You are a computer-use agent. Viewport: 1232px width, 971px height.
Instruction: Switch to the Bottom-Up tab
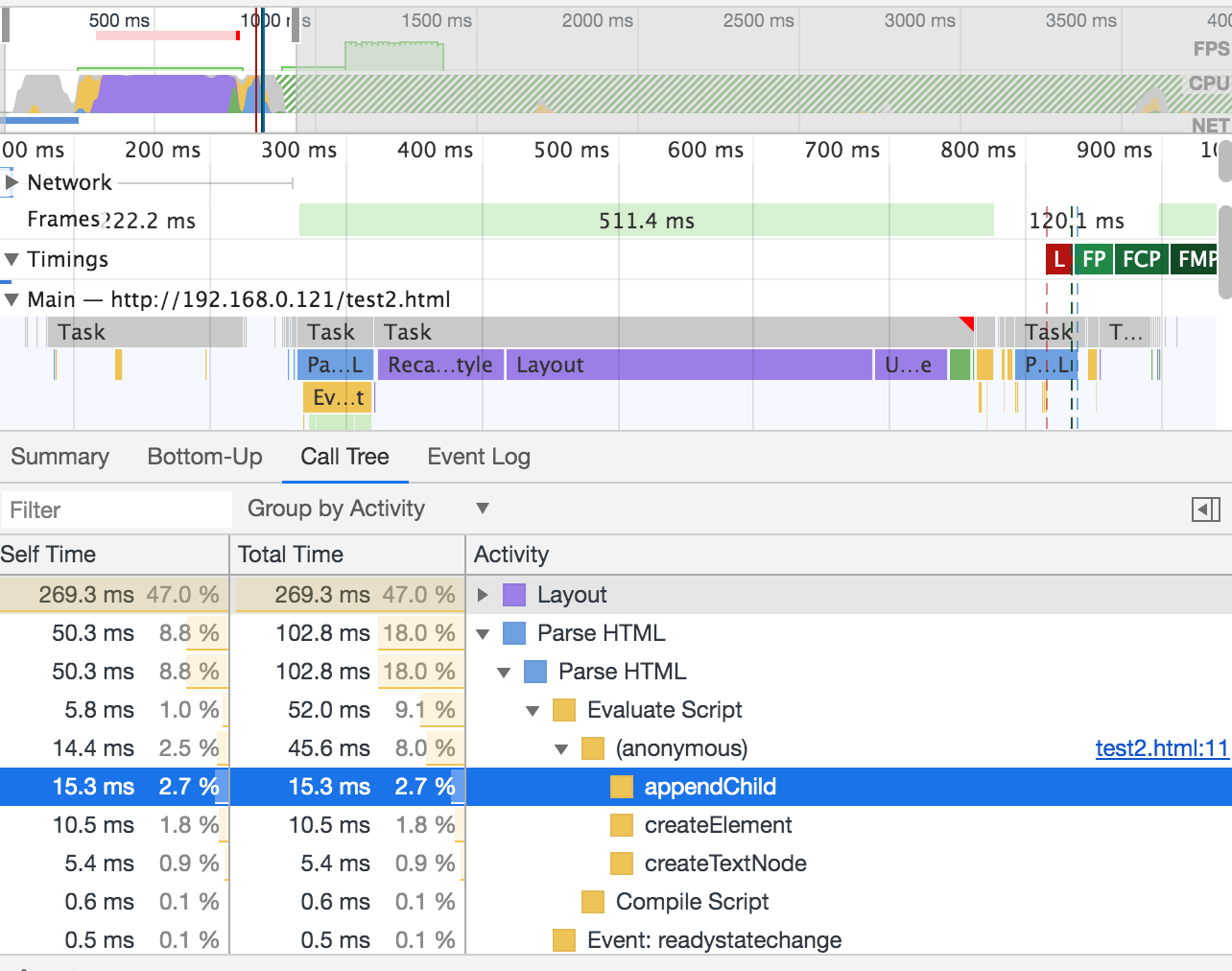coord(204,457)
